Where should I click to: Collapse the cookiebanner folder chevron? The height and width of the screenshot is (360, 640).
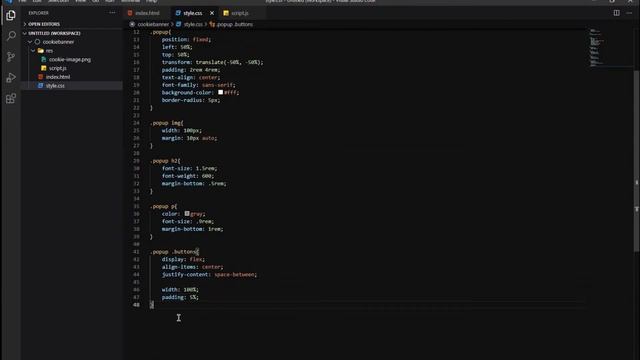point(30,42)
